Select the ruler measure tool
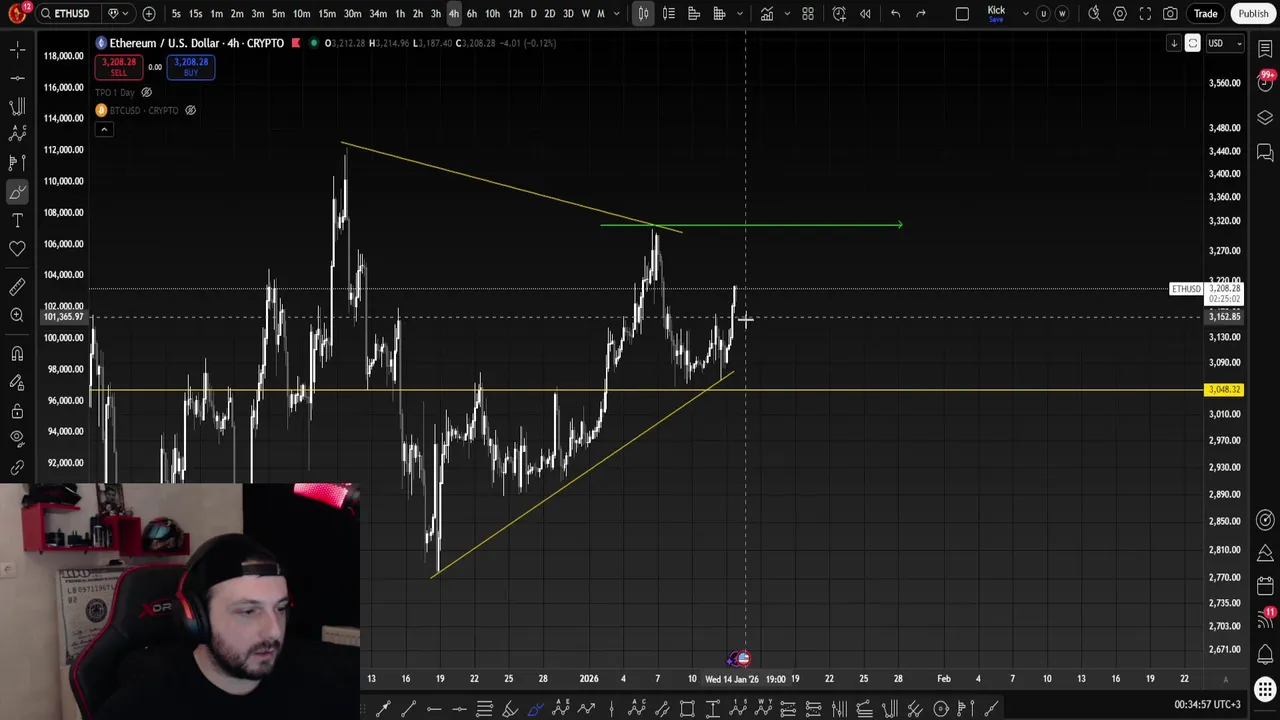1280x720 pixels. point(17,287)
